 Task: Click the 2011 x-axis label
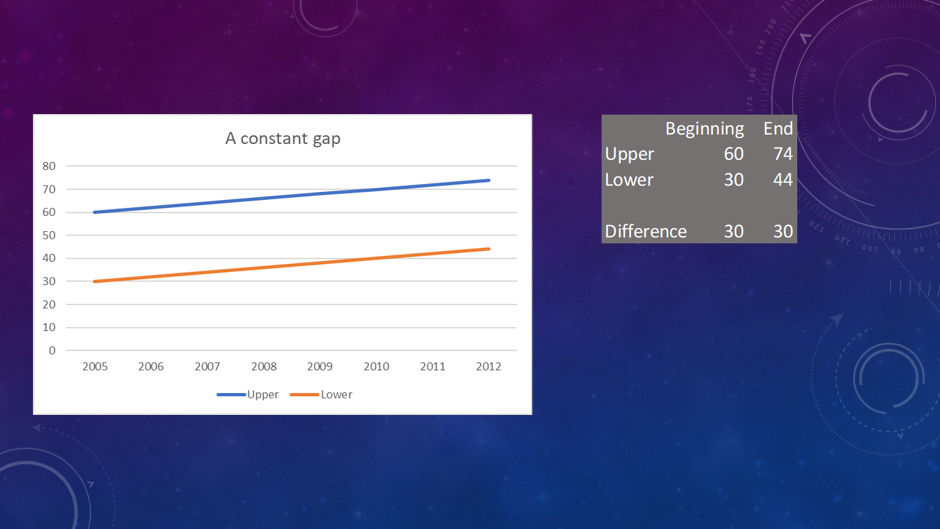(432, 366)
